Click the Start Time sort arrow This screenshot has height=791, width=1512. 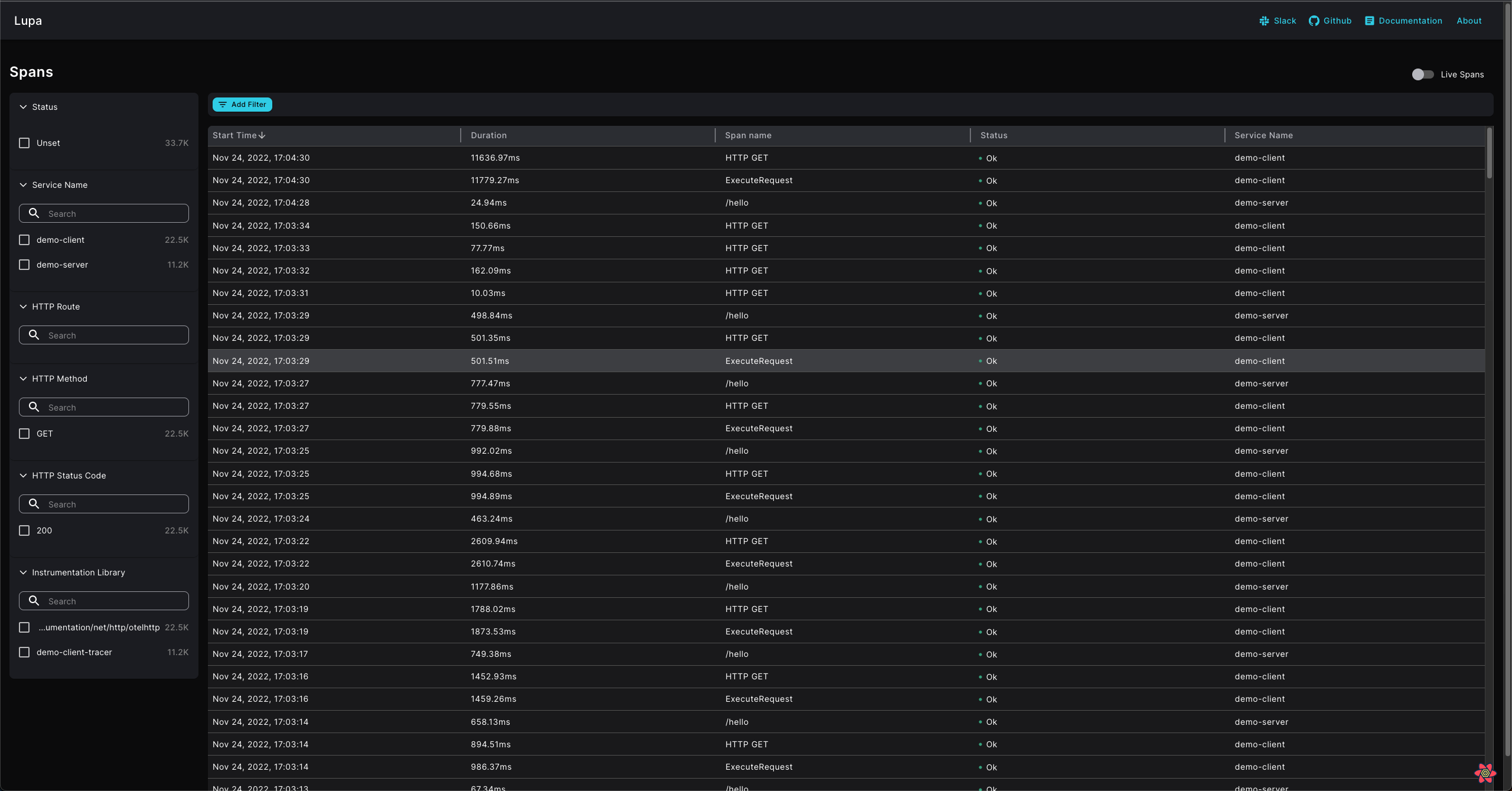pyautogui.click(x=262, y=135)
